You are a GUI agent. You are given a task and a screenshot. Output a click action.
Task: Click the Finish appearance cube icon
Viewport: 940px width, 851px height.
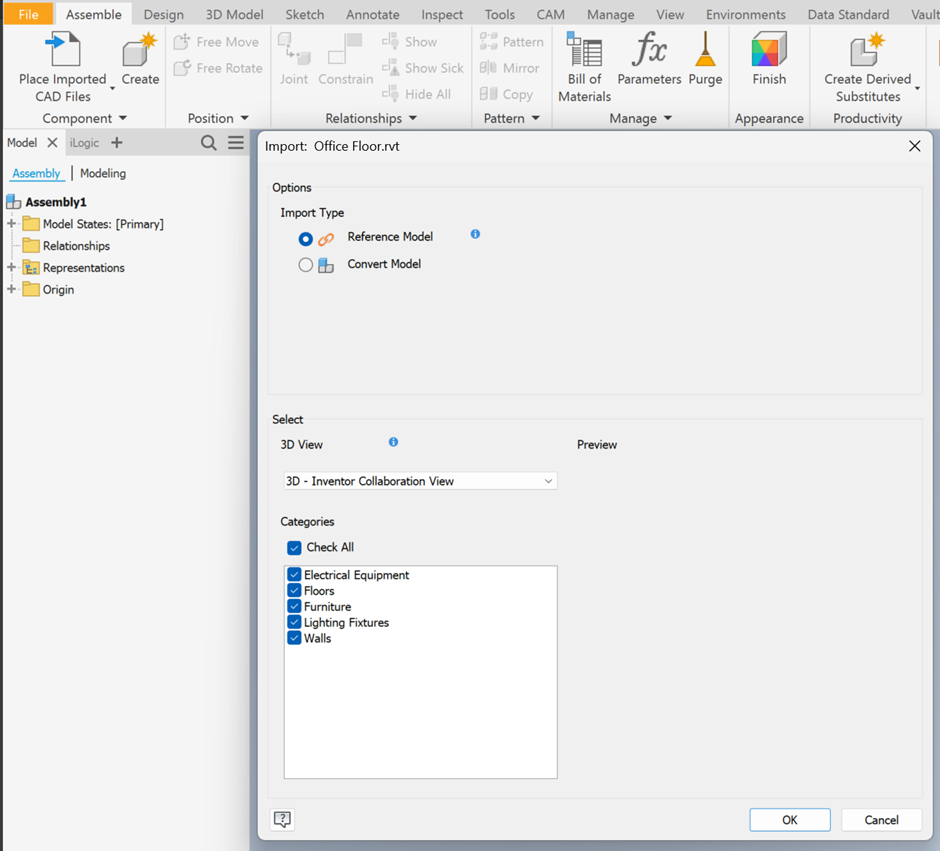[x=769, y=50]
